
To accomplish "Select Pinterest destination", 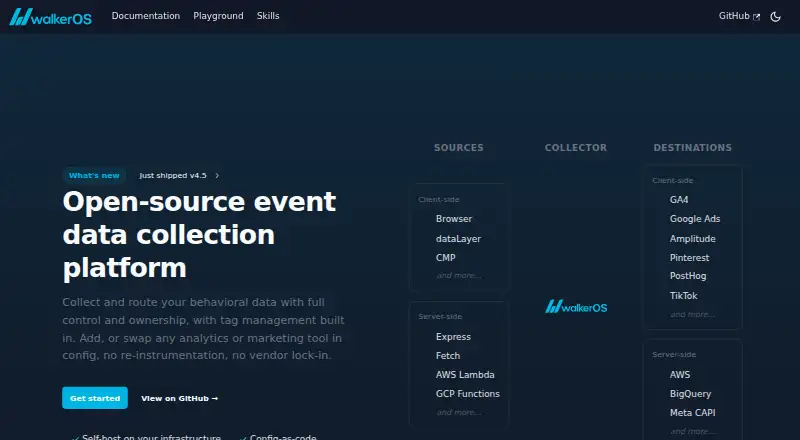I will tap(689, 258).
